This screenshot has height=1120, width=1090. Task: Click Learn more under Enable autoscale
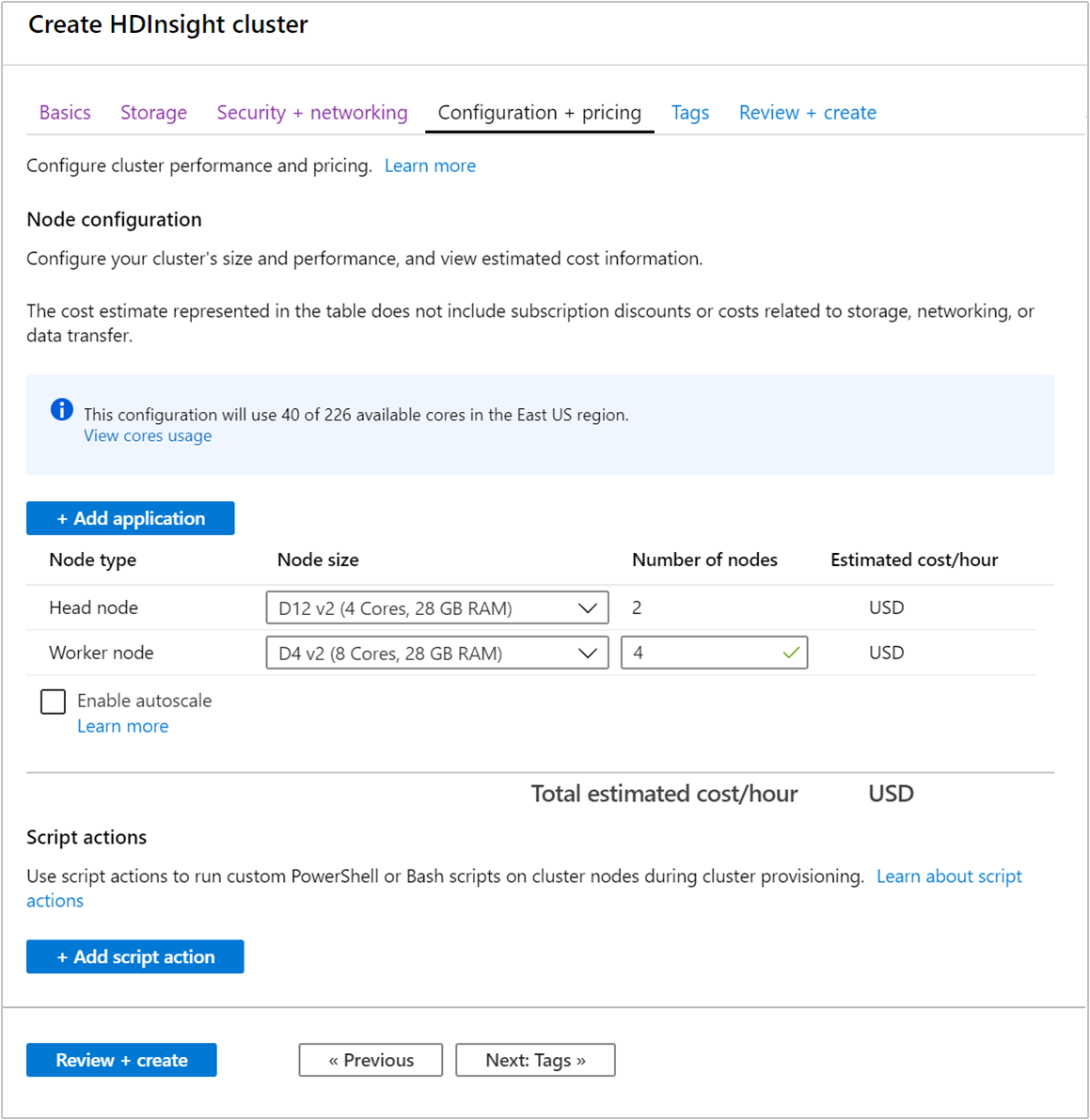coord(122,725)
